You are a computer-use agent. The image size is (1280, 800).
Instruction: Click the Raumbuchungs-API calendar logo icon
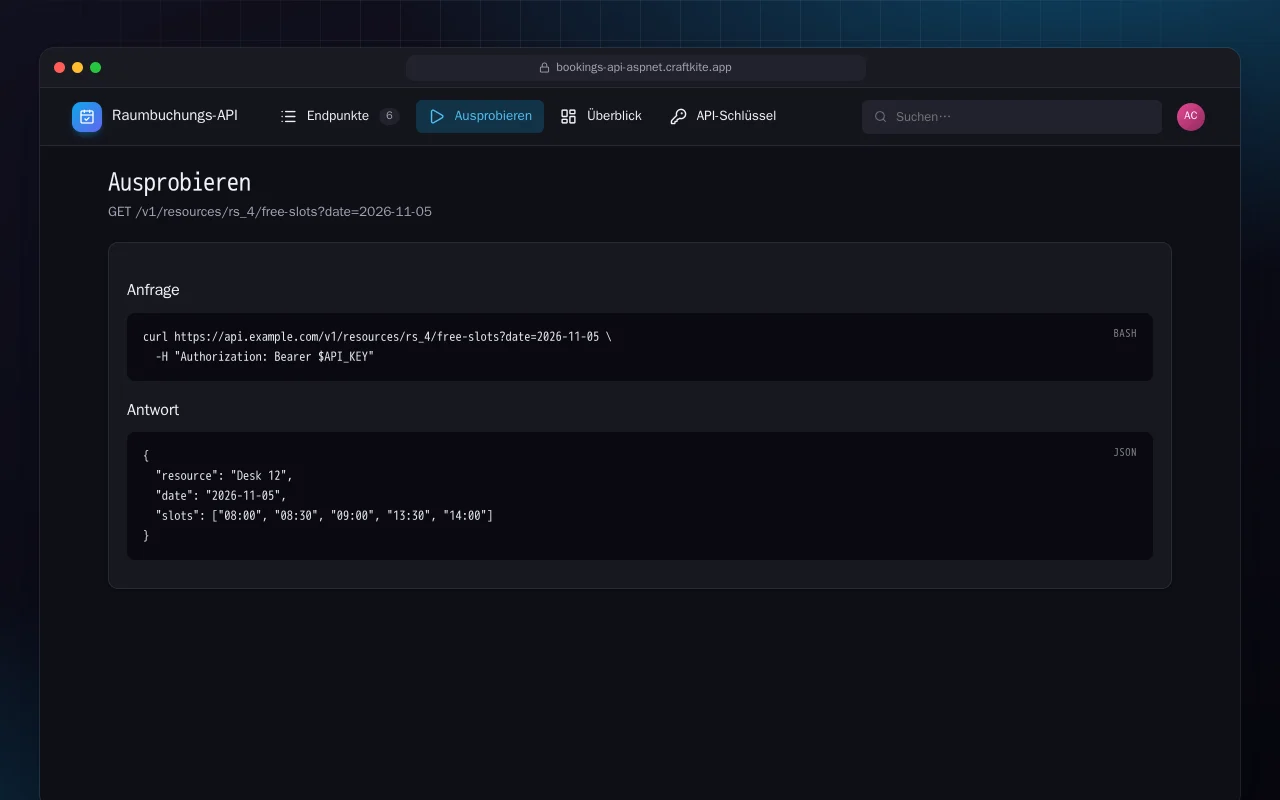click(87, 117)
